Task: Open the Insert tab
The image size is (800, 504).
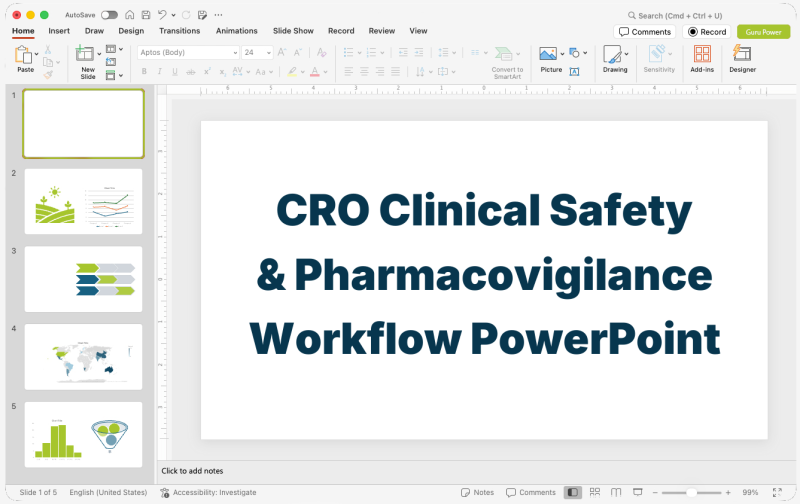Action: 59,31
